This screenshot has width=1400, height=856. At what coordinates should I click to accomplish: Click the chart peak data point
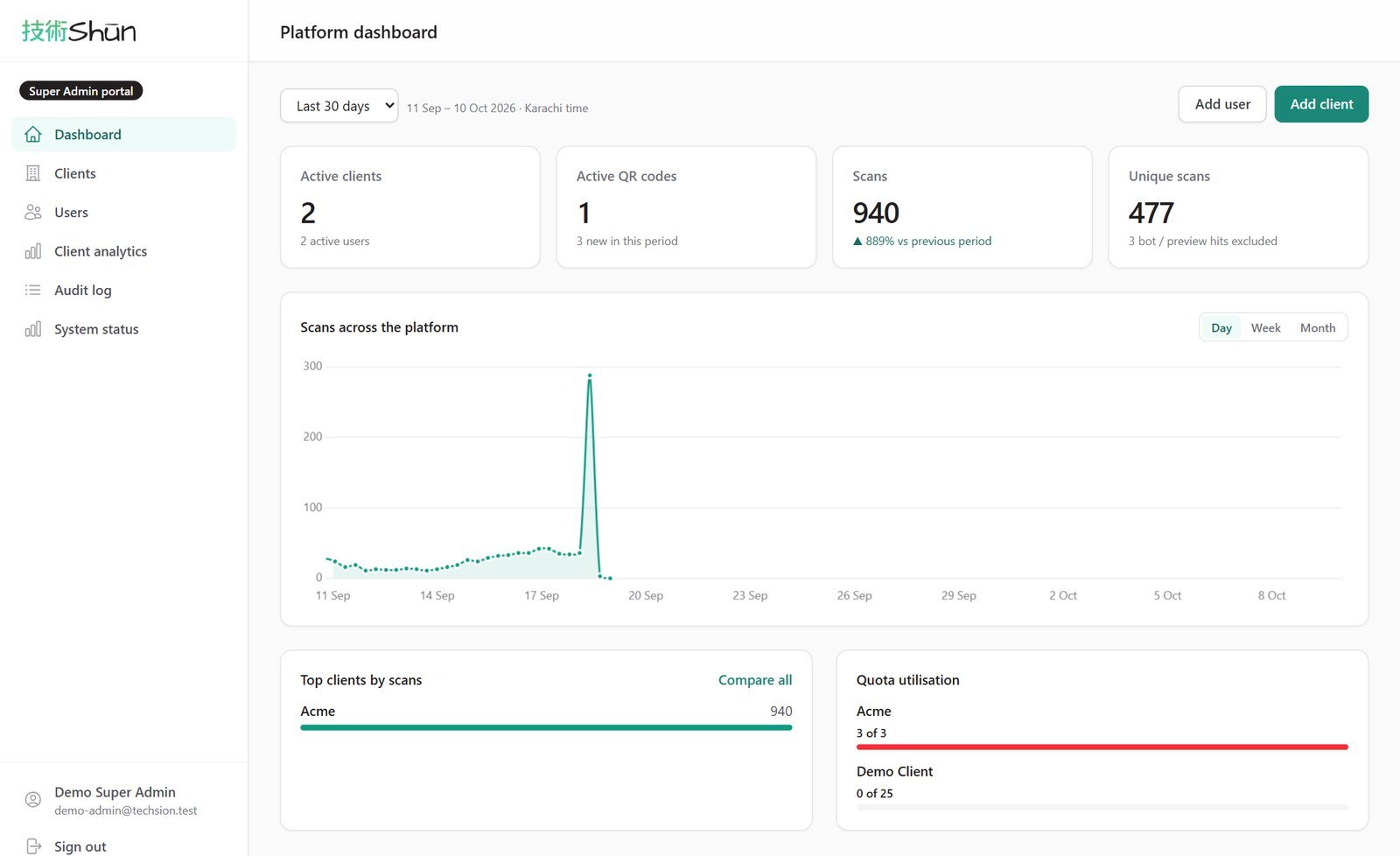pyautogui.click(x=590, y=375)
